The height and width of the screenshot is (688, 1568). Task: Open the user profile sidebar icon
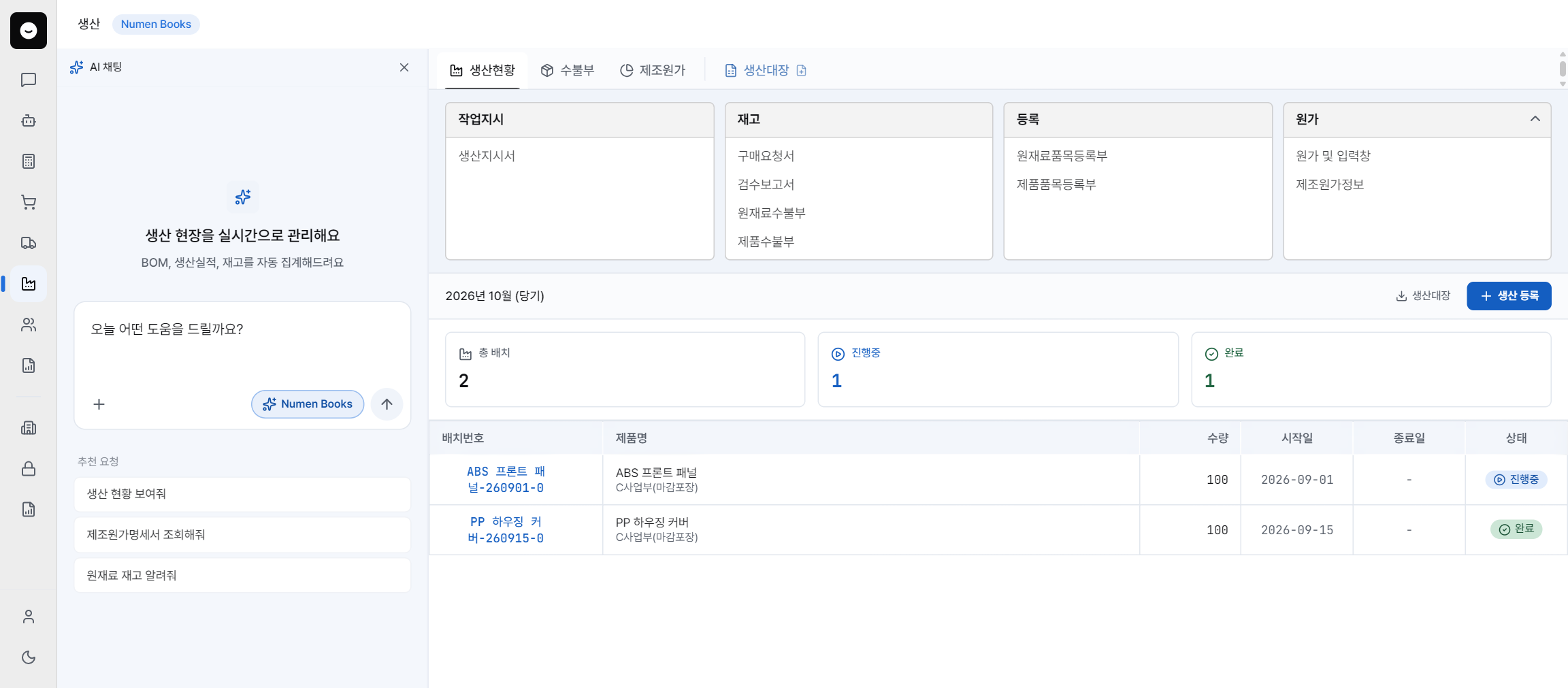point(29,617)
